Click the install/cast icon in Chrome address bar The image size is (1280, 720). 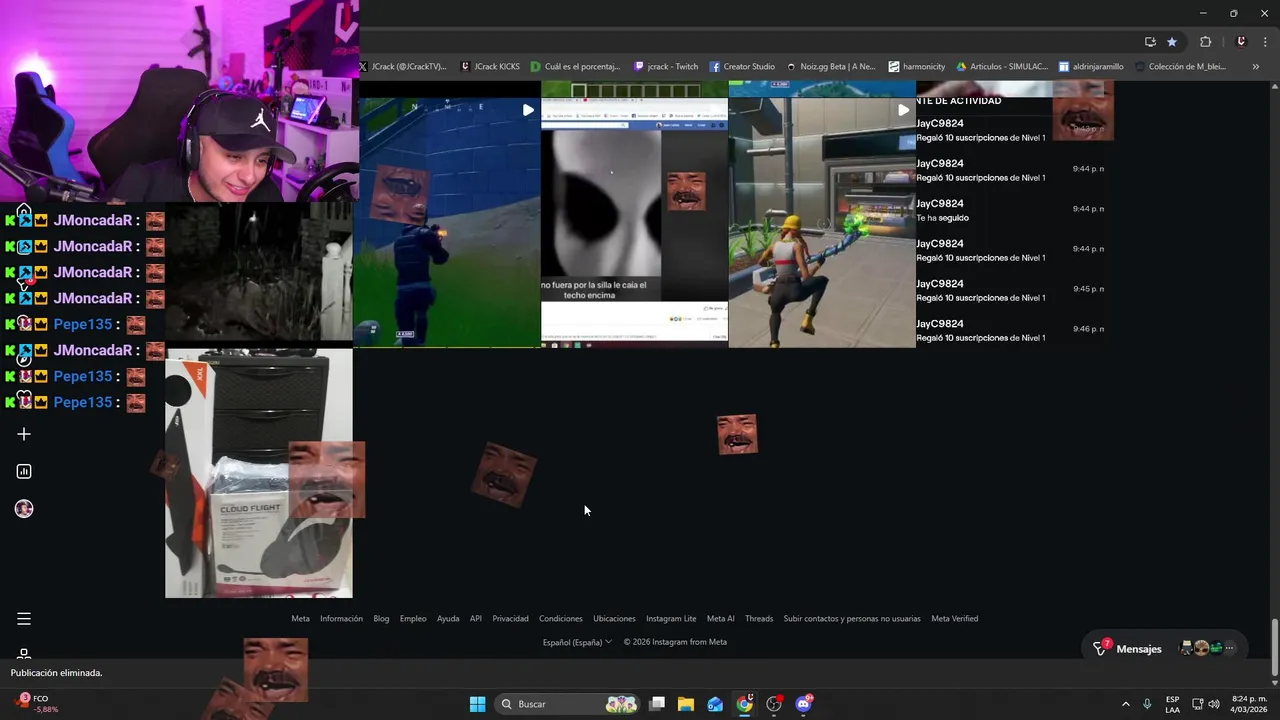(x=1150, y=42)
